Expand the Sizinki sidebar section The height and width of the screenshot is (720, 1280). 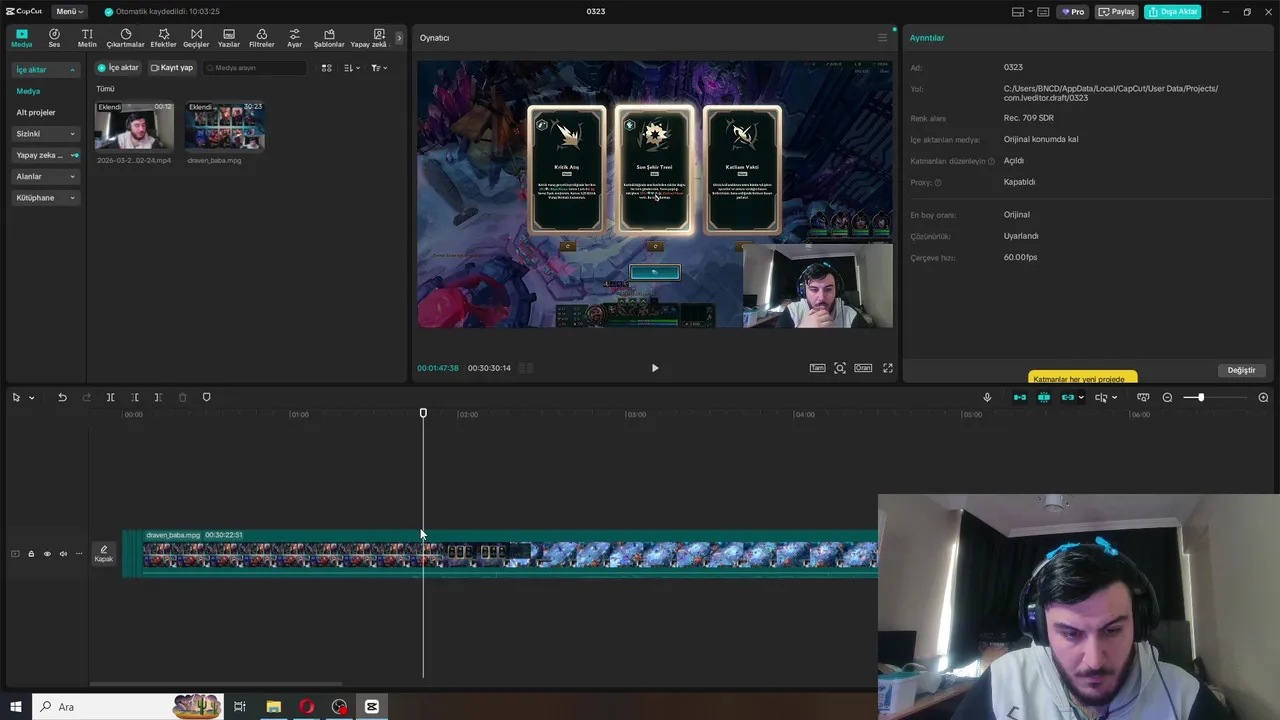pyautogui.click(x=45, y=134)
